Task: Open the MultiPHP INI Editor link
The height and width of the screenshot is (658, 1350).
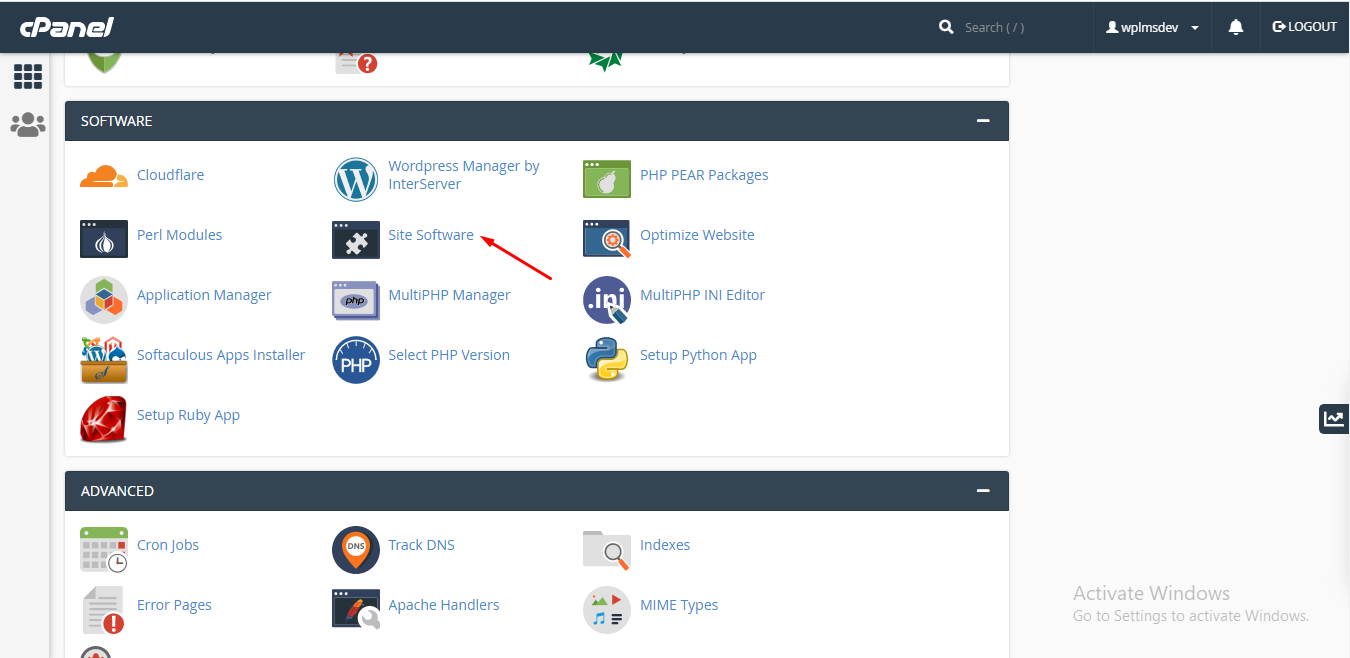Action: (702, 295)
